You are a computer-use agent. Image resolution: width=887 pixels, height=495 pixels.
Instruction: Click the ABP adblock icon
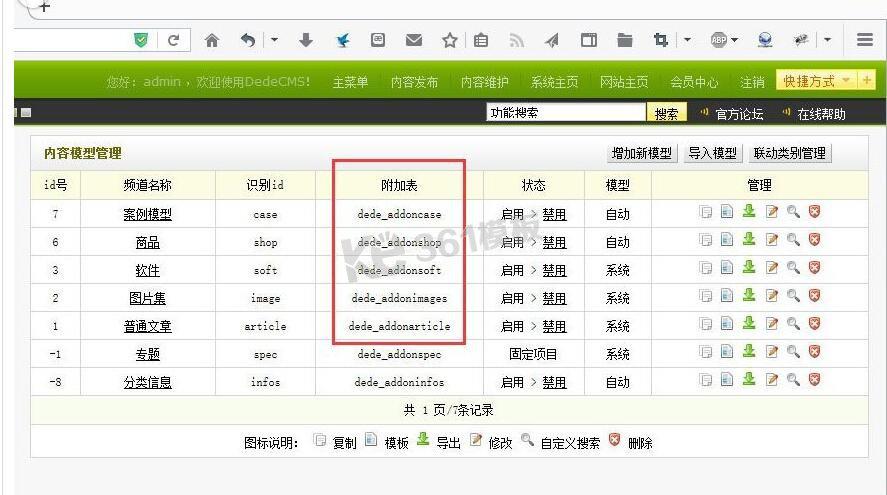point(719,40)
